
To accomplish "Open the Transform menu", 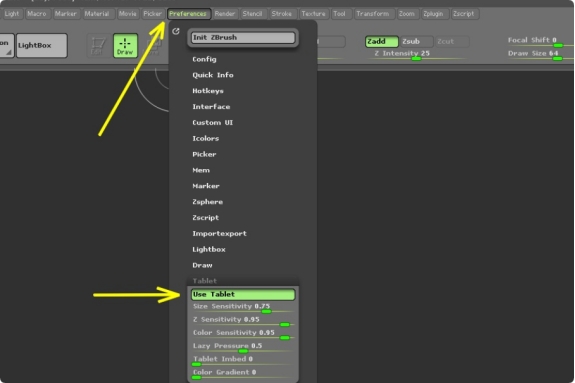I will tap(373, 14).
